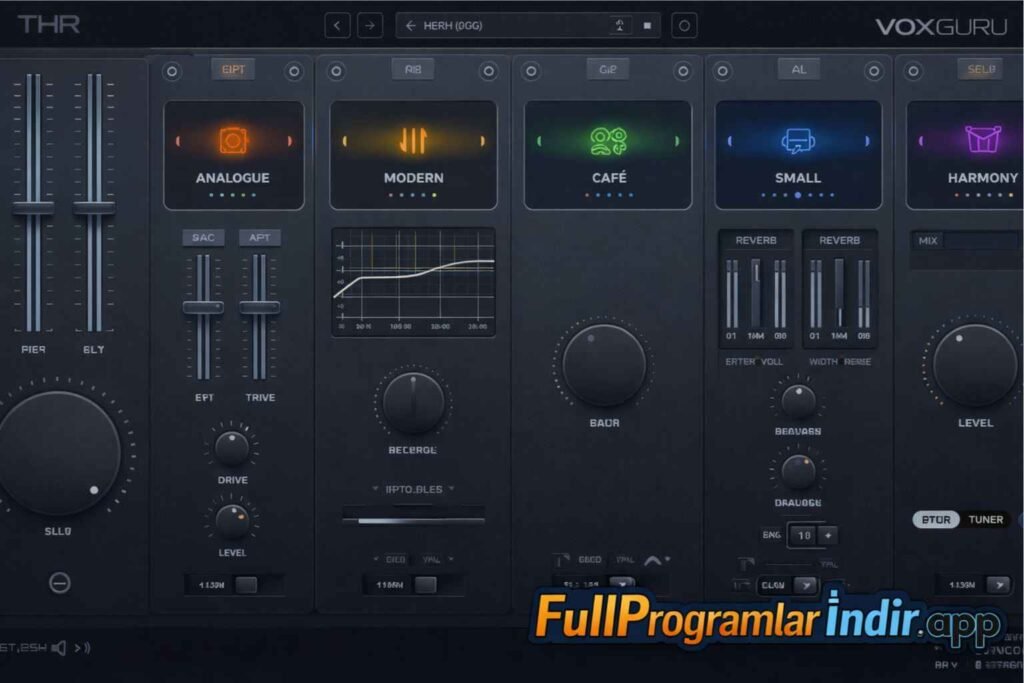Click the circular minus icon under the large knob

point(60,583)
